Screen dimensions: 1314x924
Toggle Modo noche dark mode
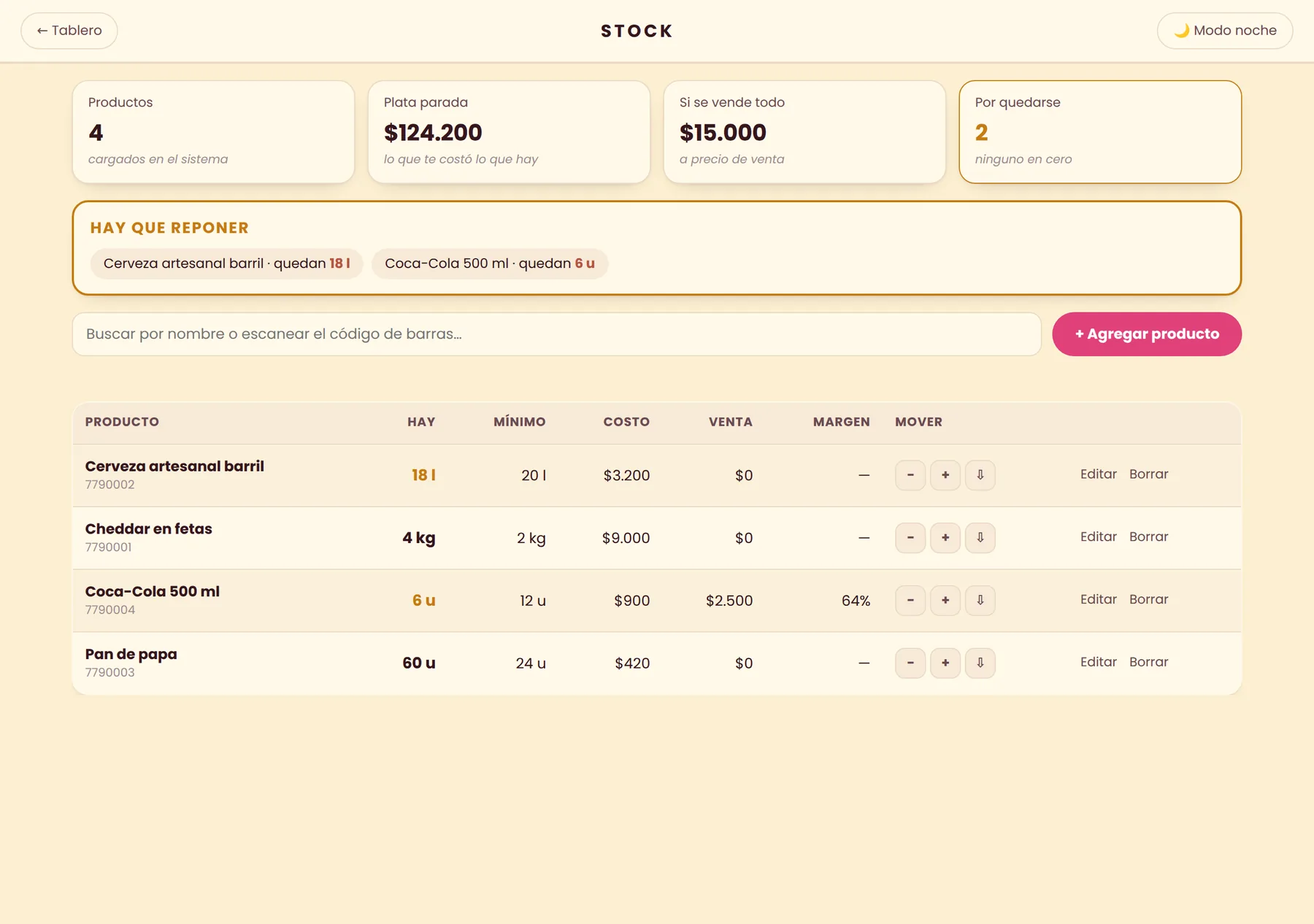coord(1225,31)
